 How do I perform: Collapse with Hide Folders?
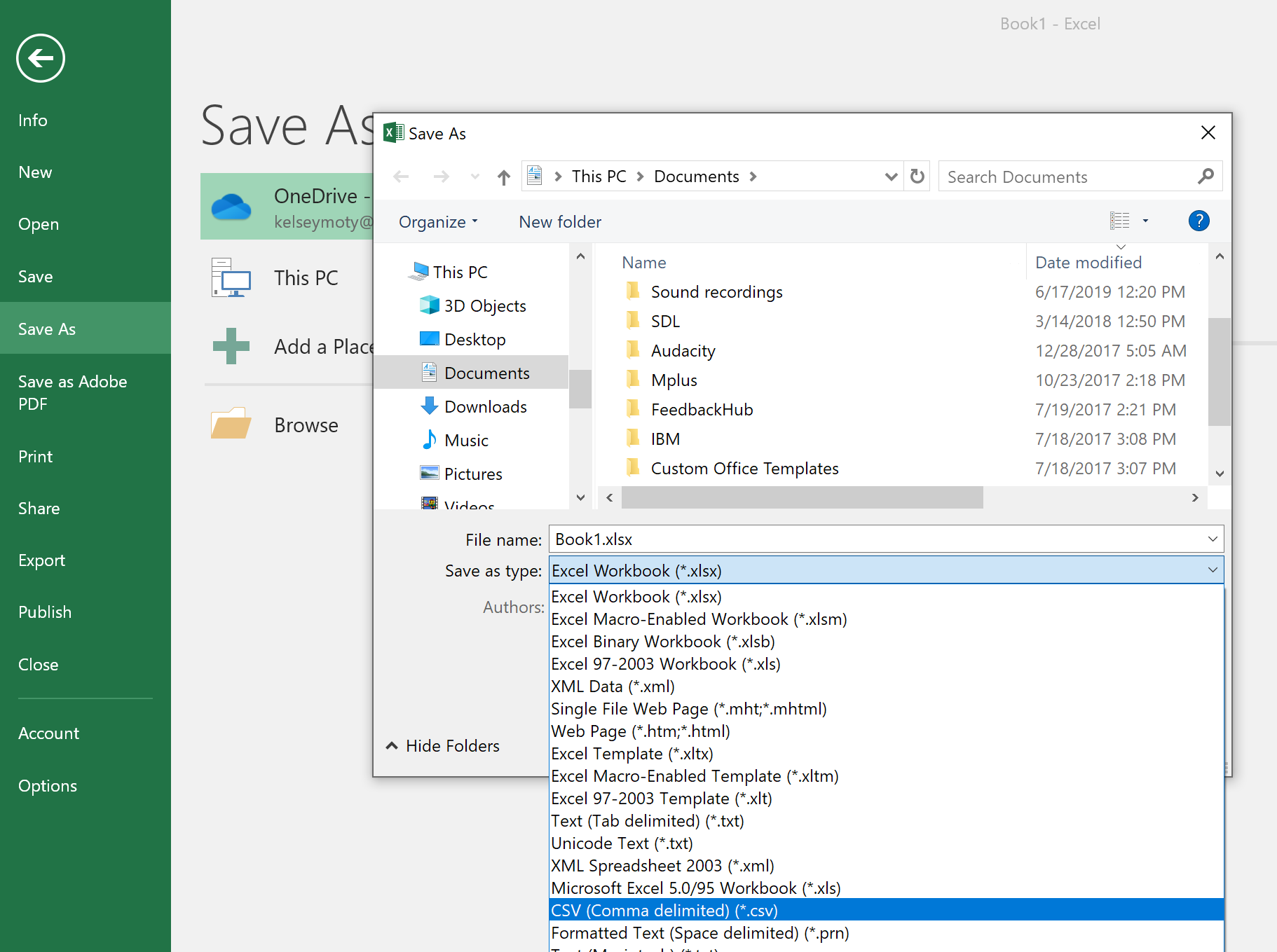pyautogui.click(x=443, y=745)
